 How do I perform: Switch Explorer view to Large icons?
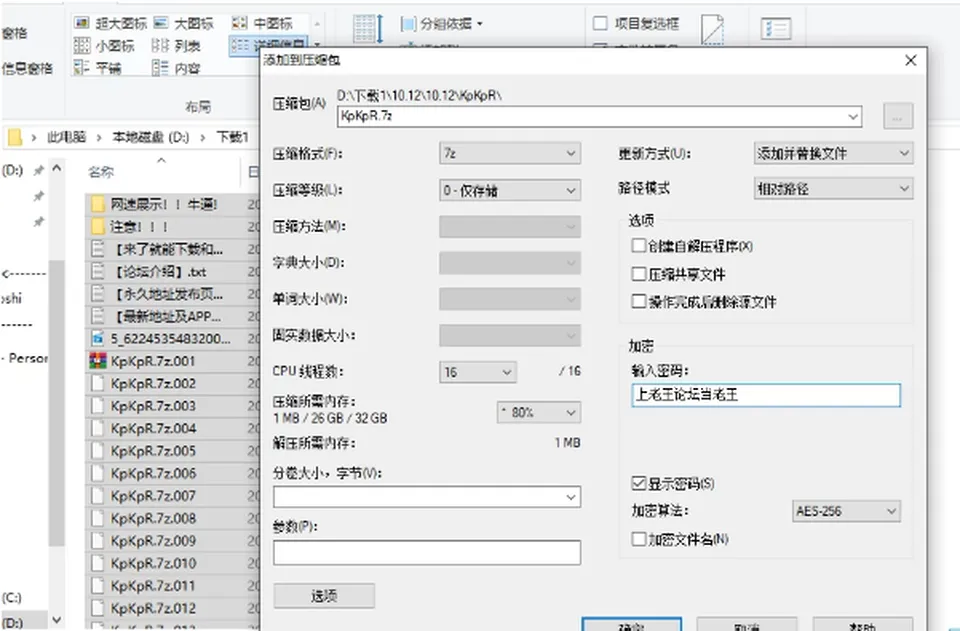(x=183, y=23)
